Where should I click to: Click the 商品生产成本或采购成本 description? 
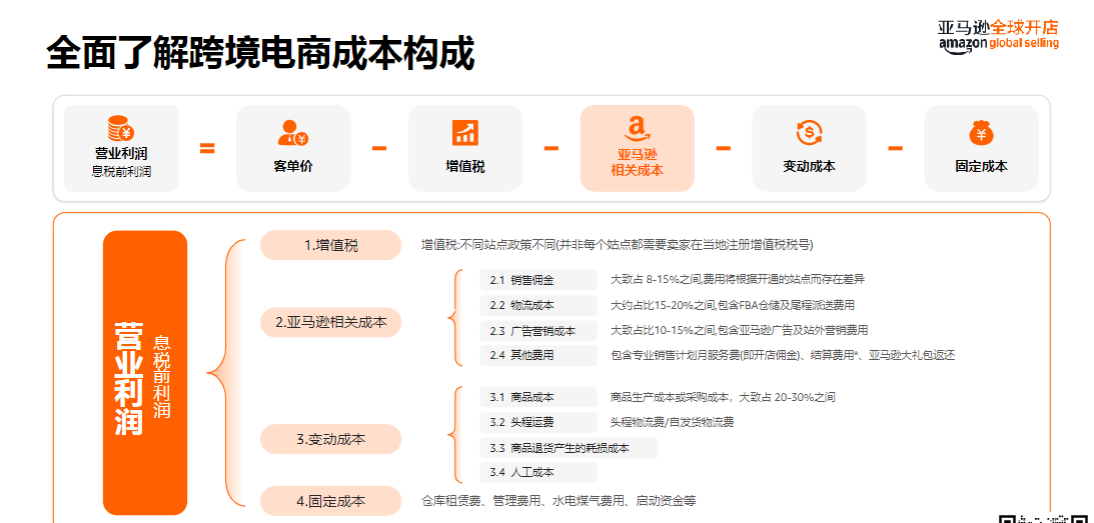[722, 397]
